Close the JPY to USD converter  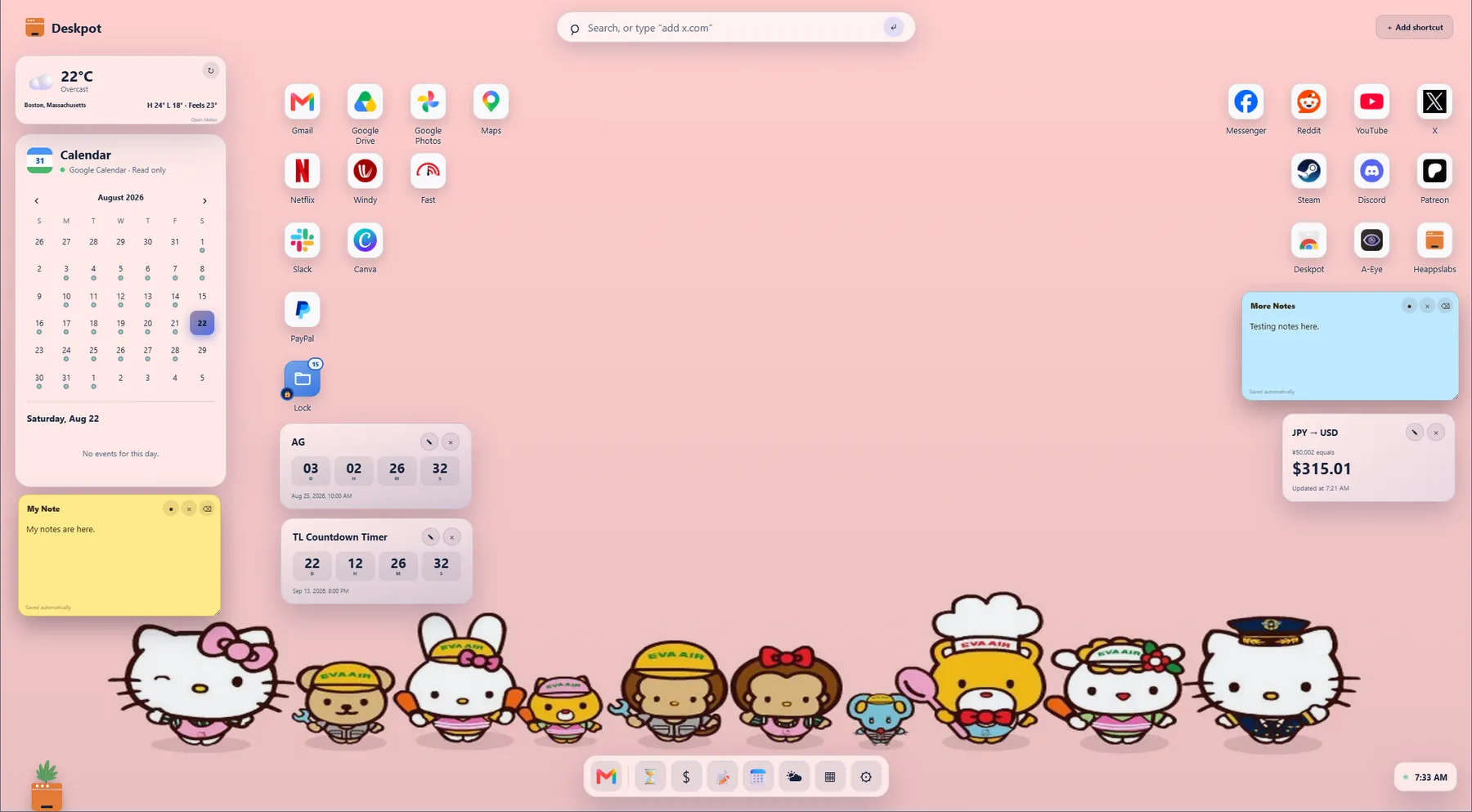[1436, 433]
